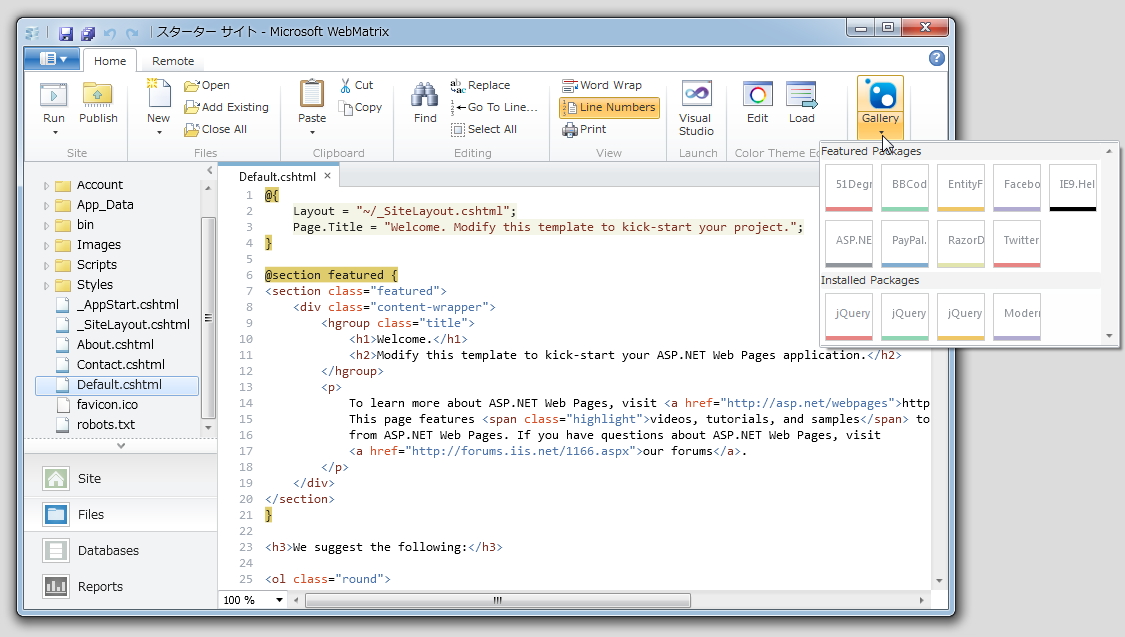Toggle Word Wrap
This screenshot has width=1125, height=637.
pos(601,85)
